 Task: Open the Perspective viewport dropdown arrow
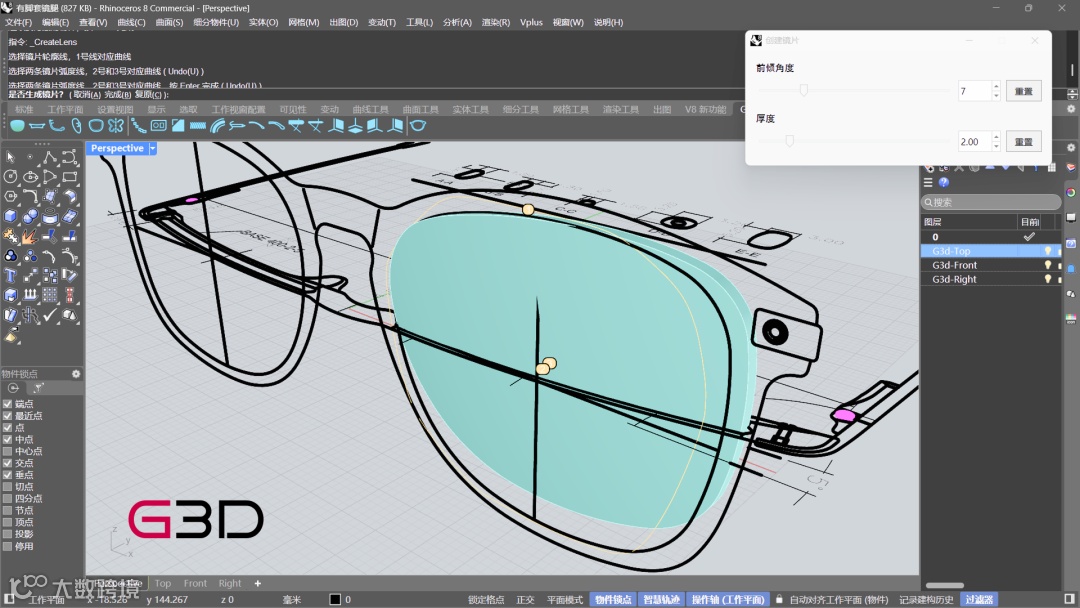(153, 148)
